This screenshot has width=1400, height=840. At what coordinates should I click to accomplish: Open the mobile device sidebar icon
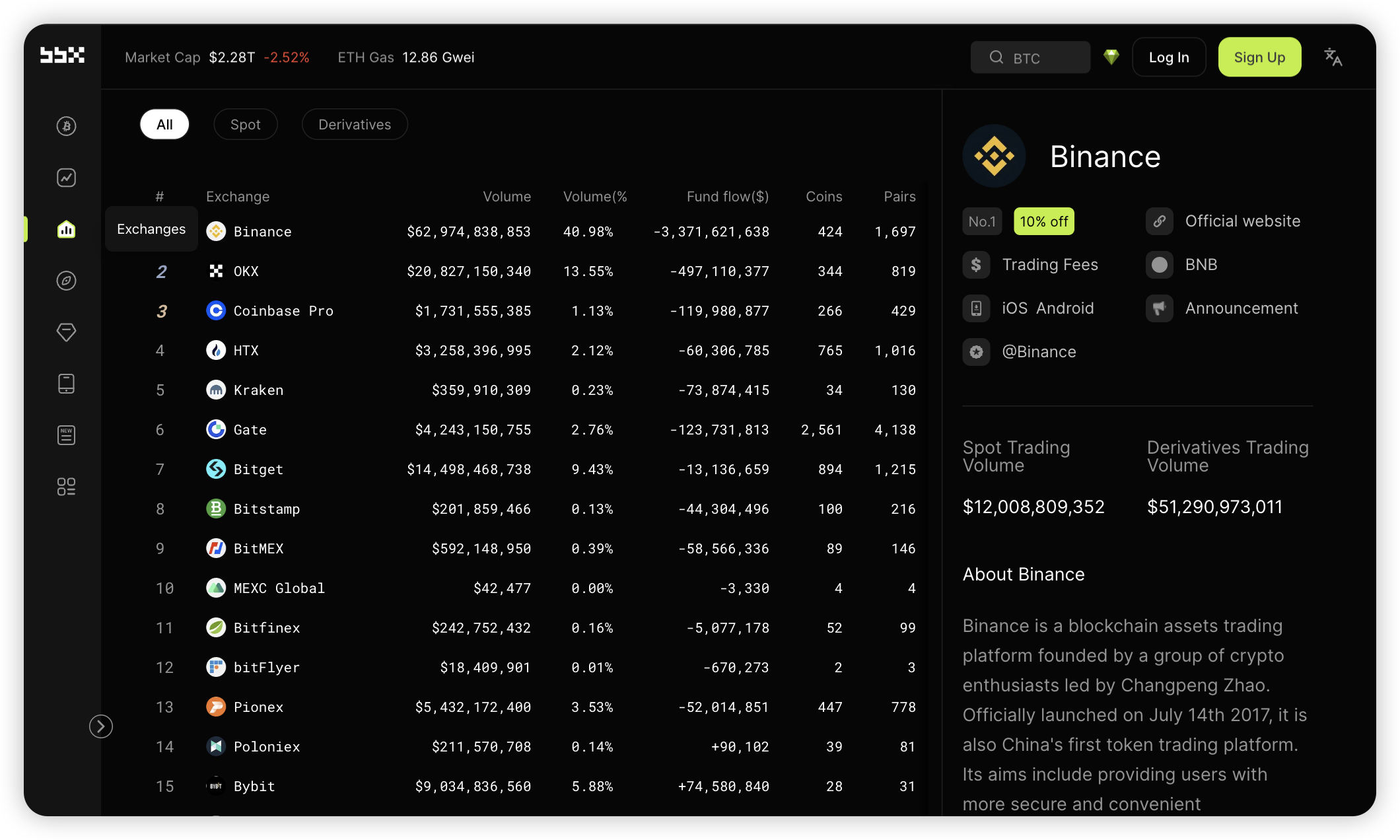pos(66,384)
